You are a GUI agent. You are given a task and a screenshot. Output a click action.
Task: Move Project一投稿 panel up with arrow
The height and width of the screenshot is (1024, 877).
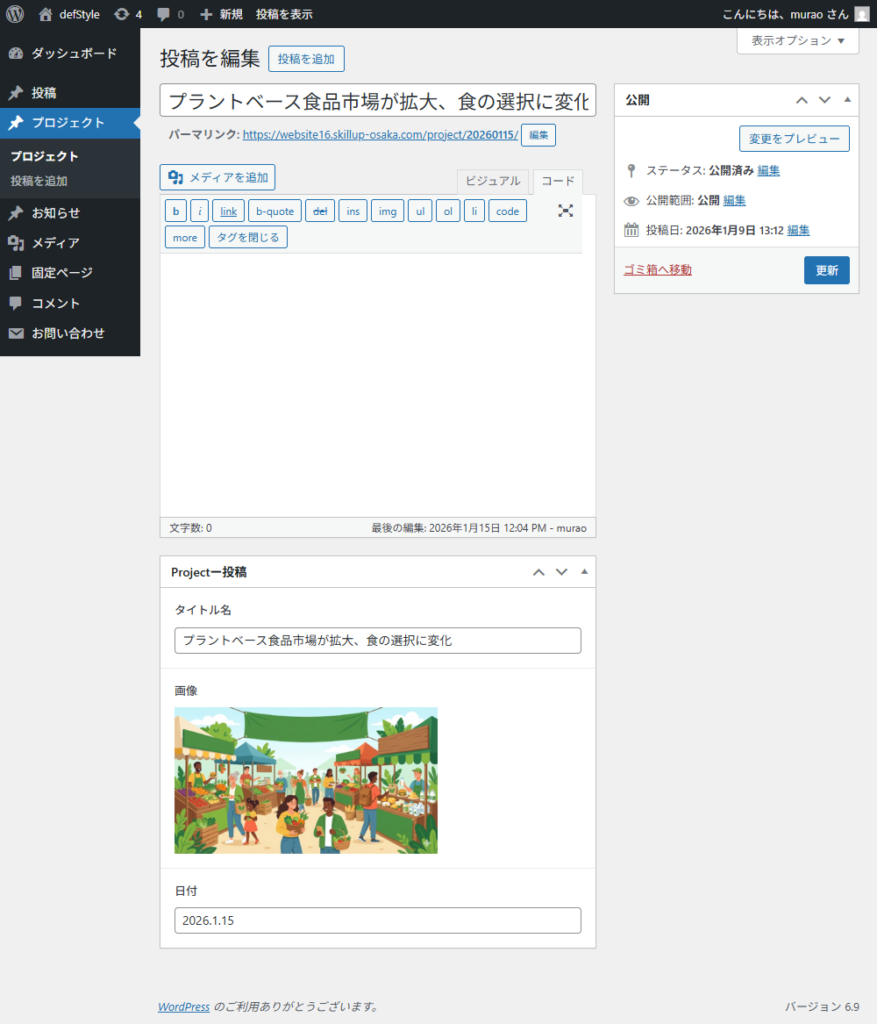coord(538,572)
